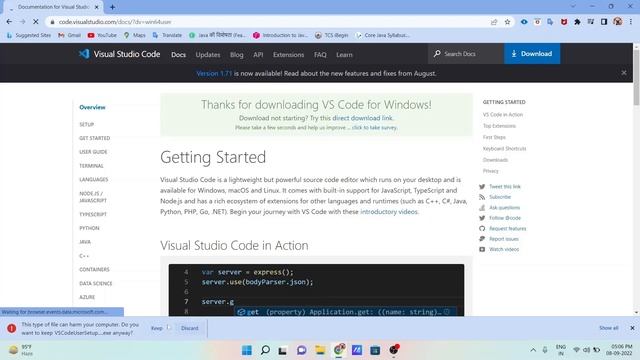Open the YouTube bookmark

(102, 35)
